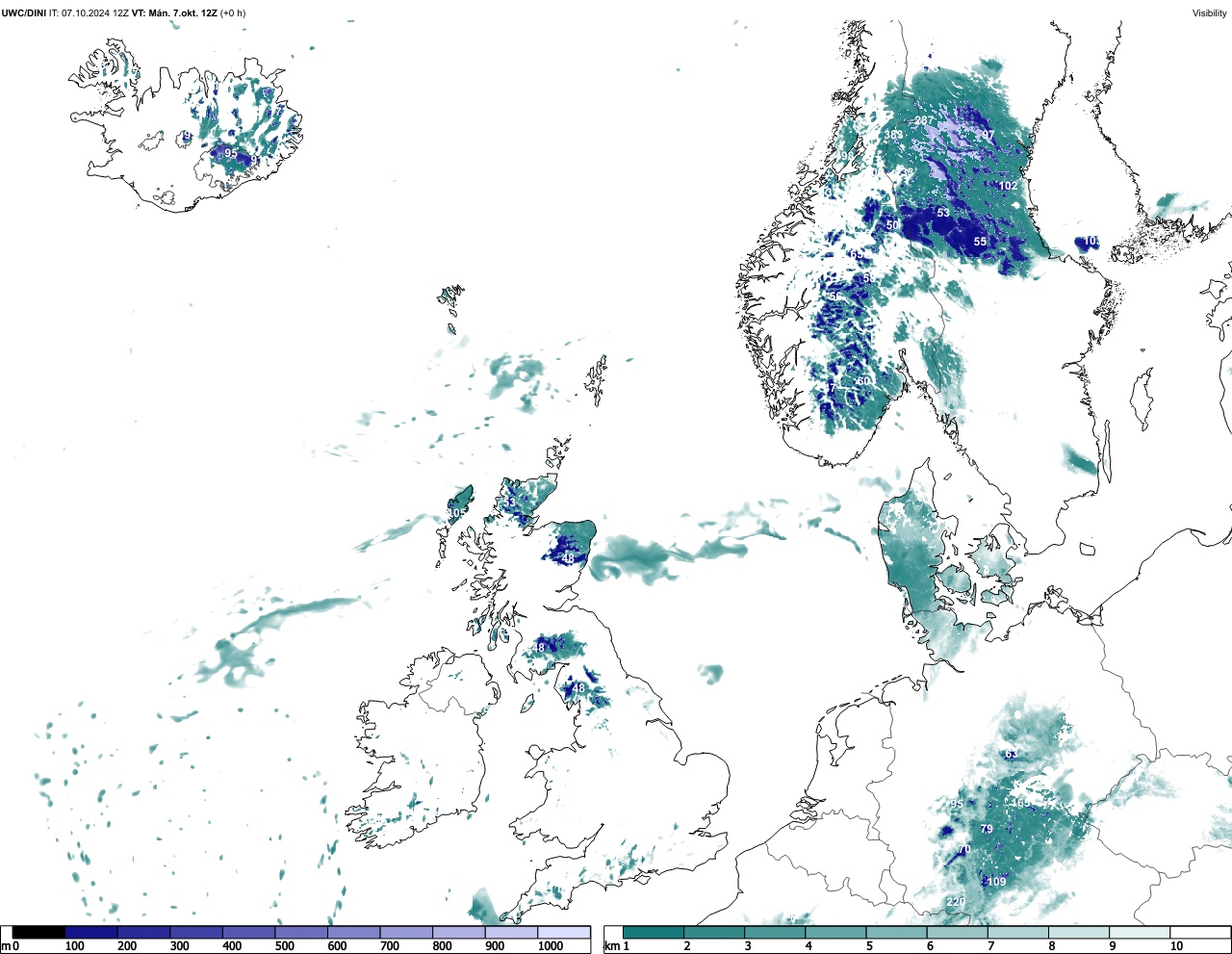Click the dark teal 1–2 km swatch
The height and width of the screenshot is (954, 1232).
pos(654,932)
